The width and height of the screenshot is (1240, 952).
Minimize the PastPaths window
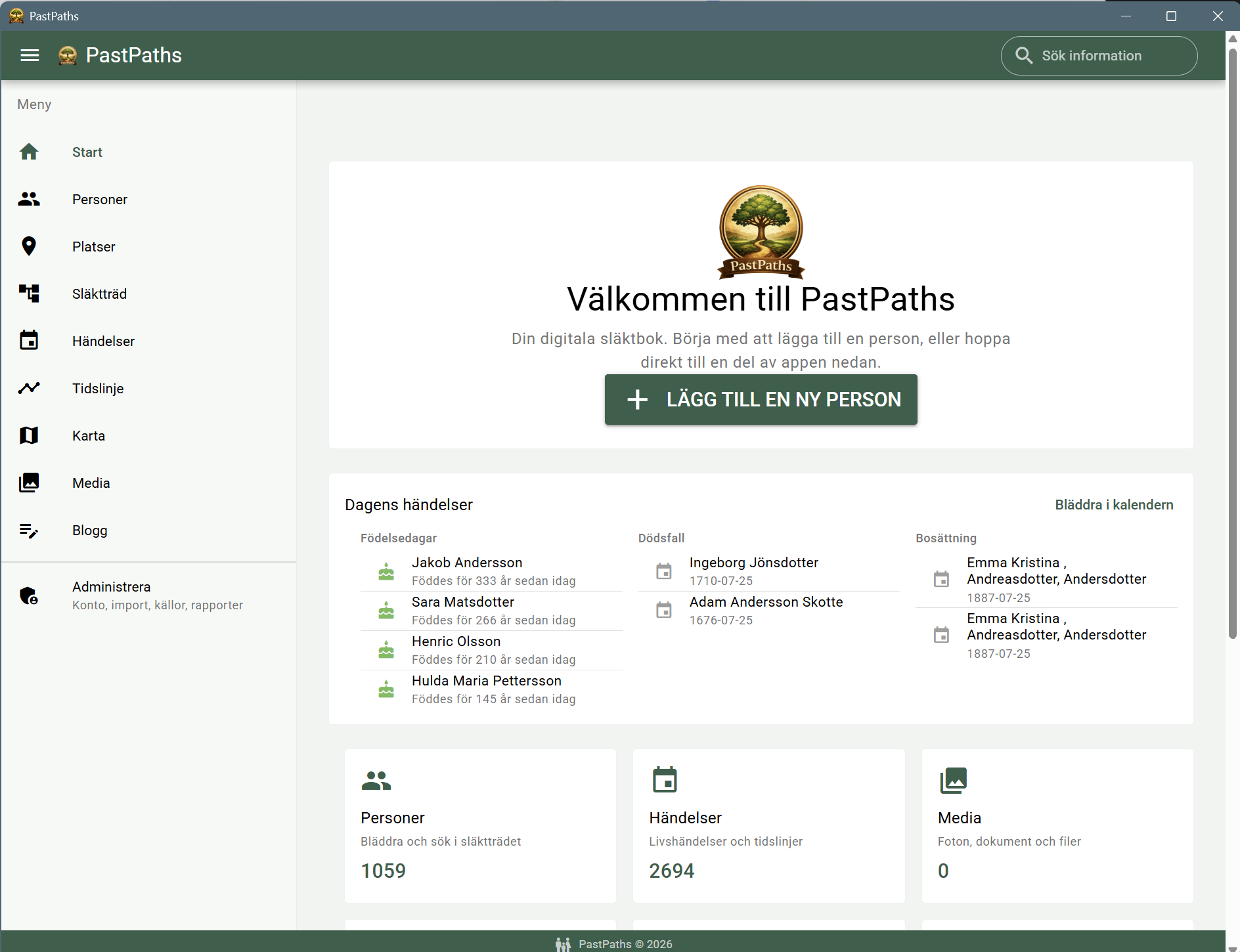click(x=1126, y=16)
